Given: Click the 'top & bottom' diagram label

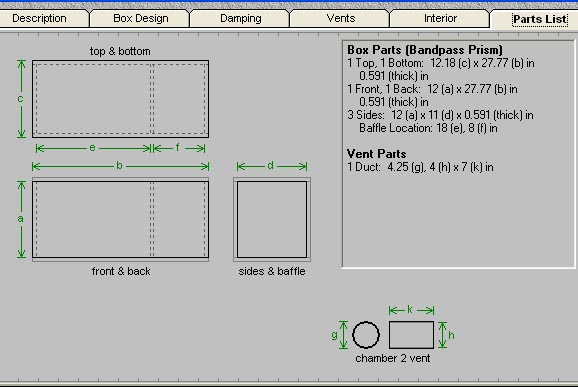Looking at the screenshot, I should [x=120, y=51].
